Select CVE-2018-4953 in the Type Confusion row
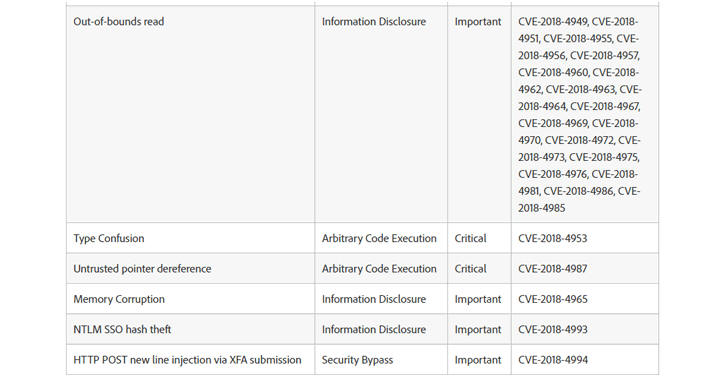728x380 pixels. [552, 238]
